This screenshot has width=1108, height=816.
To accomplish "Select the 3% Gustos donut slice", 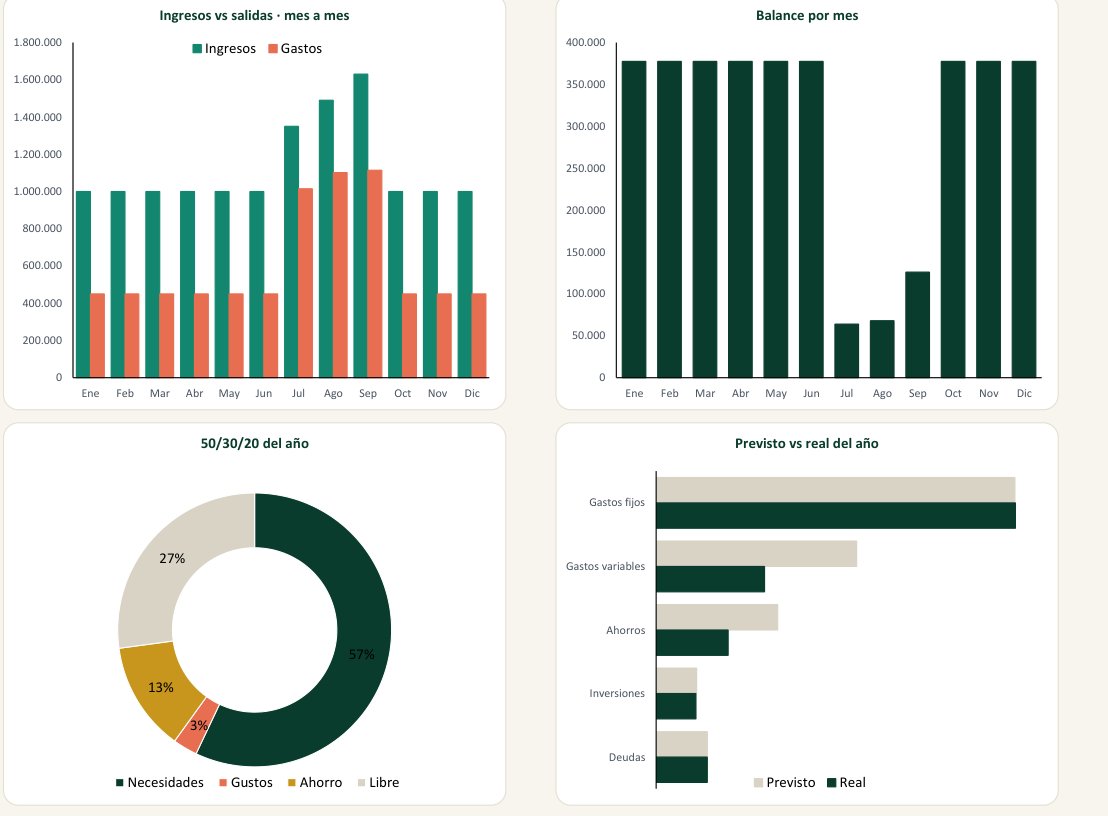I will coord(197,727).
